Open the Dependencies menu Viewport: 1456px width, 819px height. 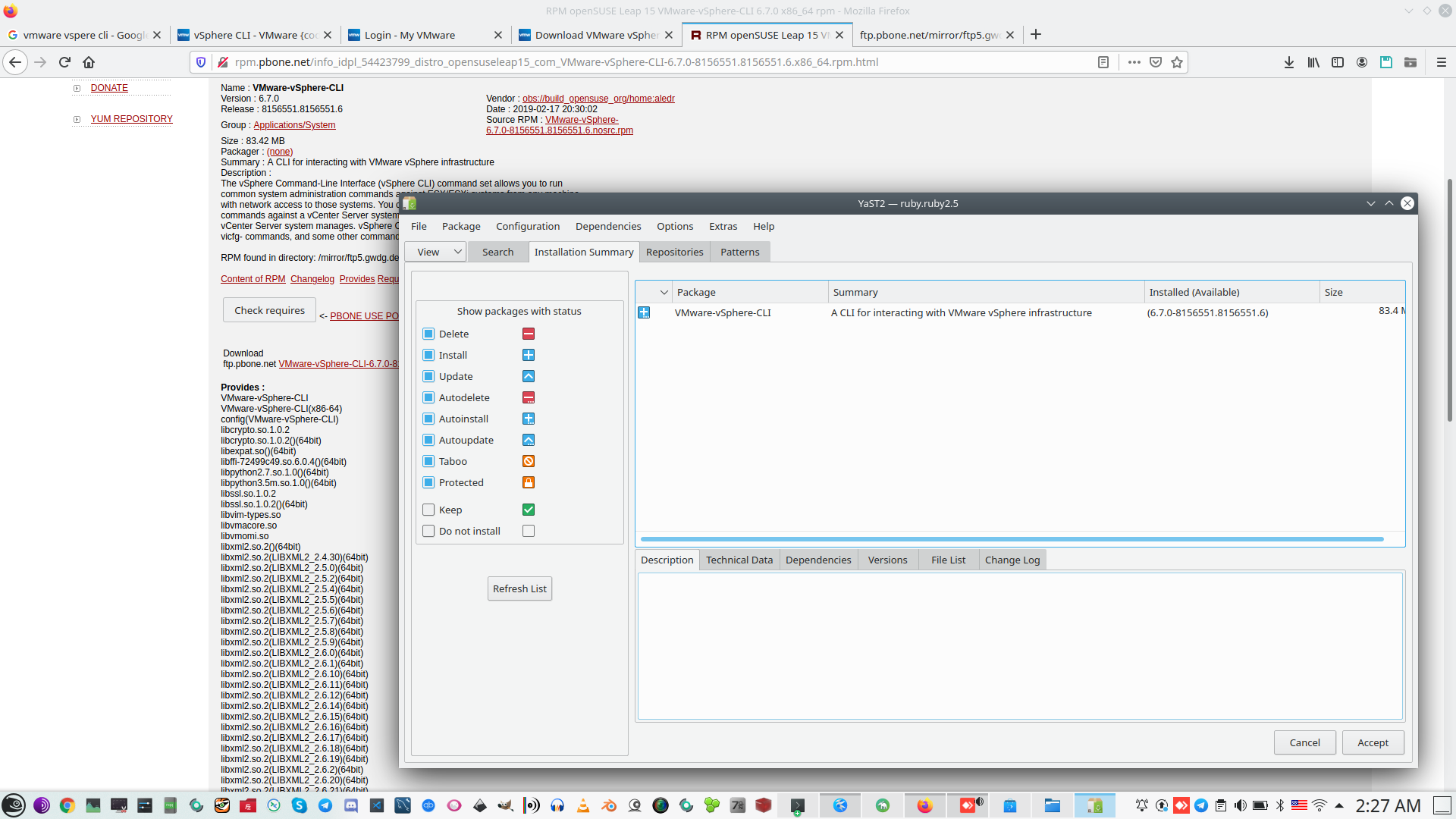(x=607, y=226)
